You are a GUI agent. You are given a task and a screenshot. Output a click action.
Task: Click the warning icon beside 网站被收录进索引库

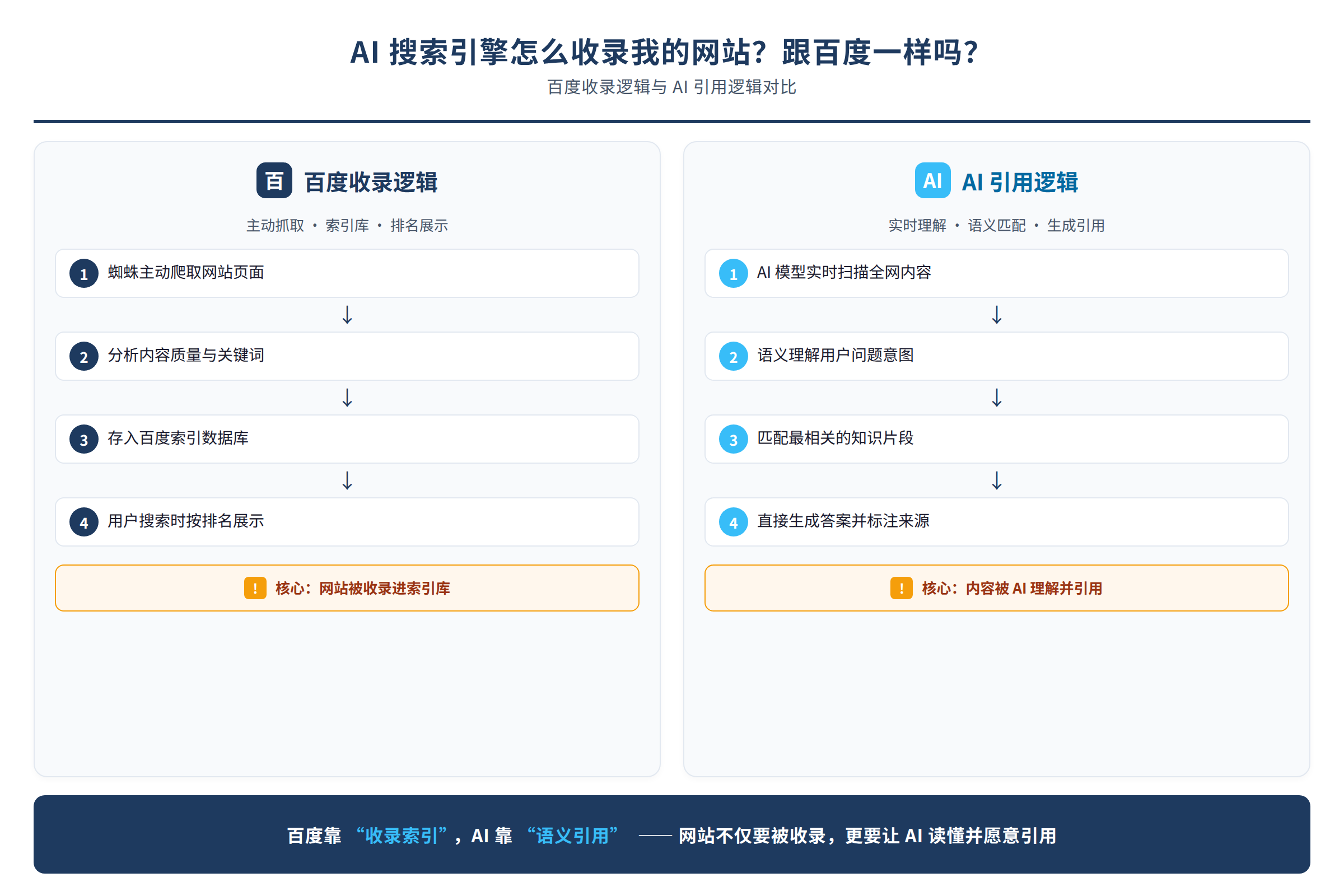255,588
